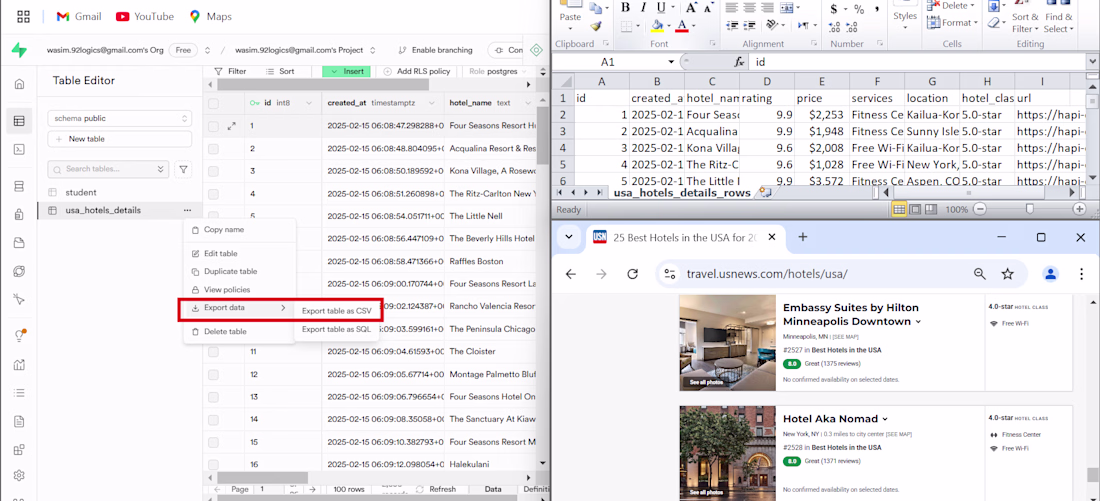Click the table filter funnel next to search

point(183,169)
